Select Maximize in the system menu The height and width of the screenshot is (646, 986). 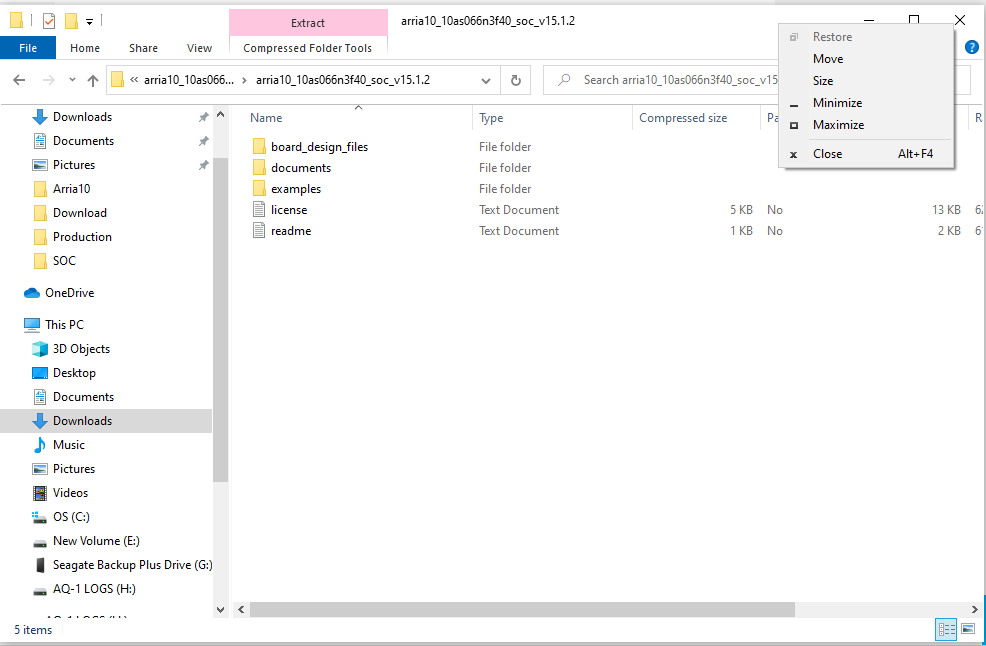867,125
